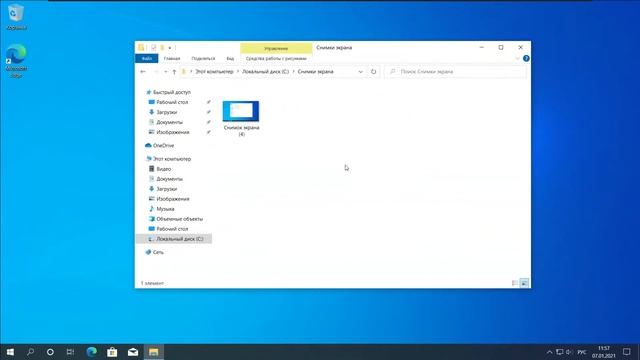The height and width of the screenshot is (360, 640).
Task: Select Быстрый доступ in the navigation pane
Action: pyautogui.click(x=171, y=92)
